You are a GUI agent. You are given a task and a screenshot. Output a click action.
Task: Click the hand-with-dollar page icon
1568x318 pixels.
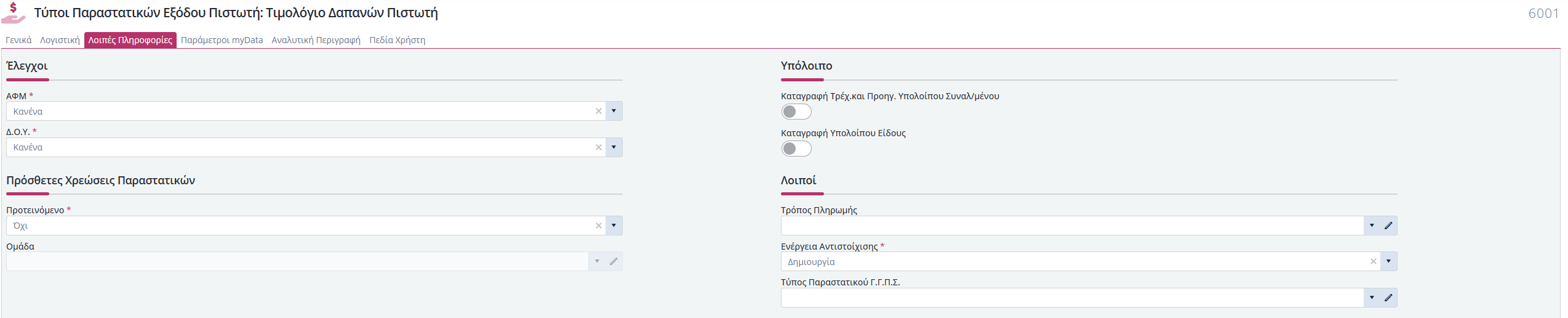coord(14,13)
